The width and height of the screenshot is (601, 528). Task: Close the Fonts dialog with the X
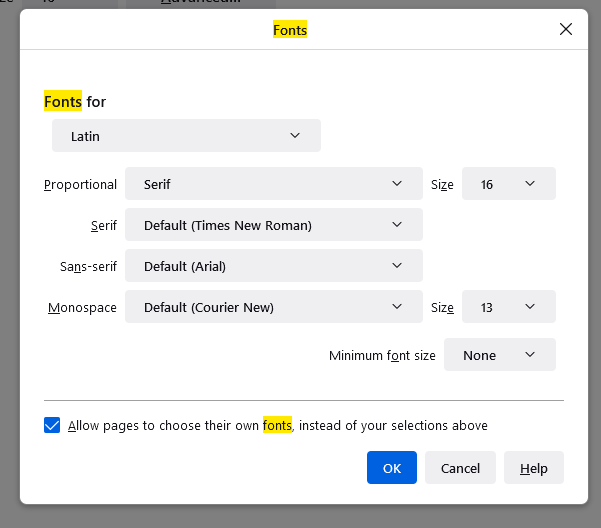coord(566,29)
